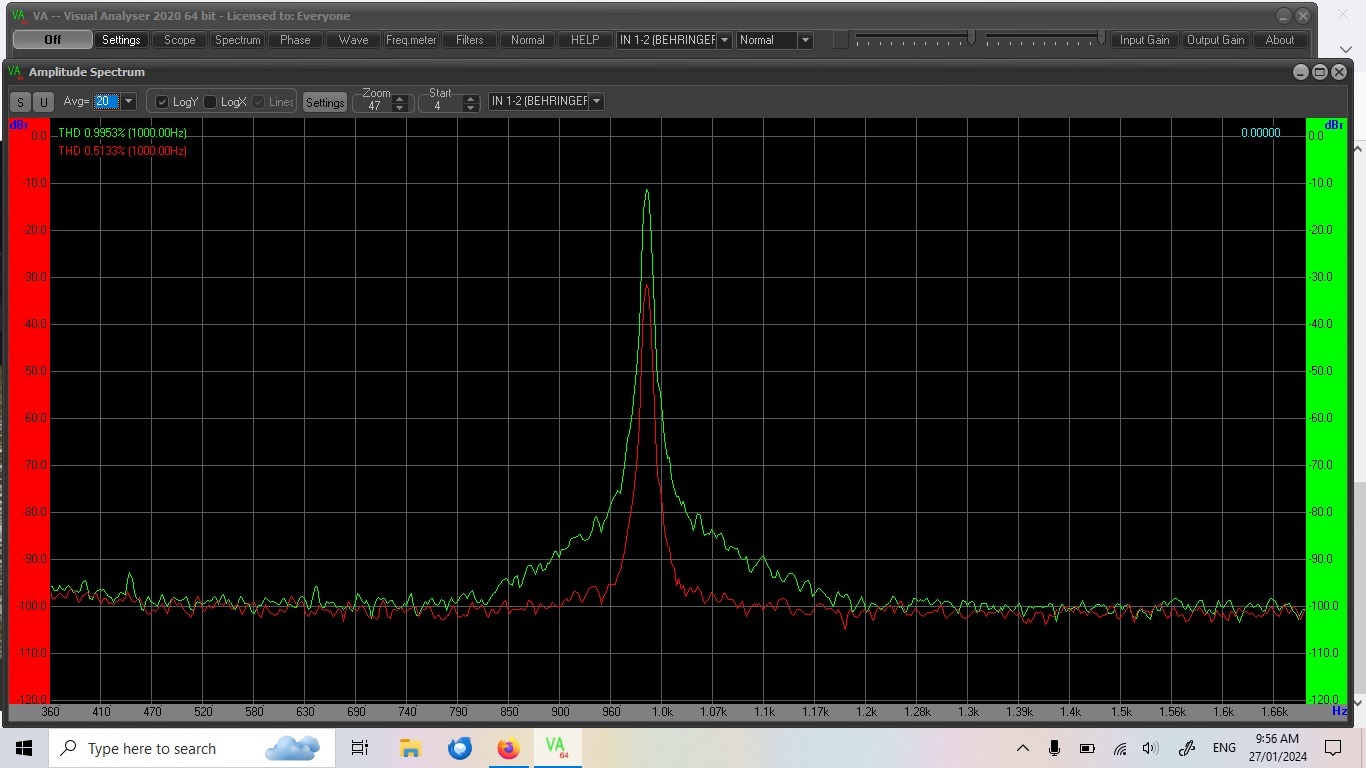
Task: Click the microphone tray icon
Action: click(x=1054, y=748)
